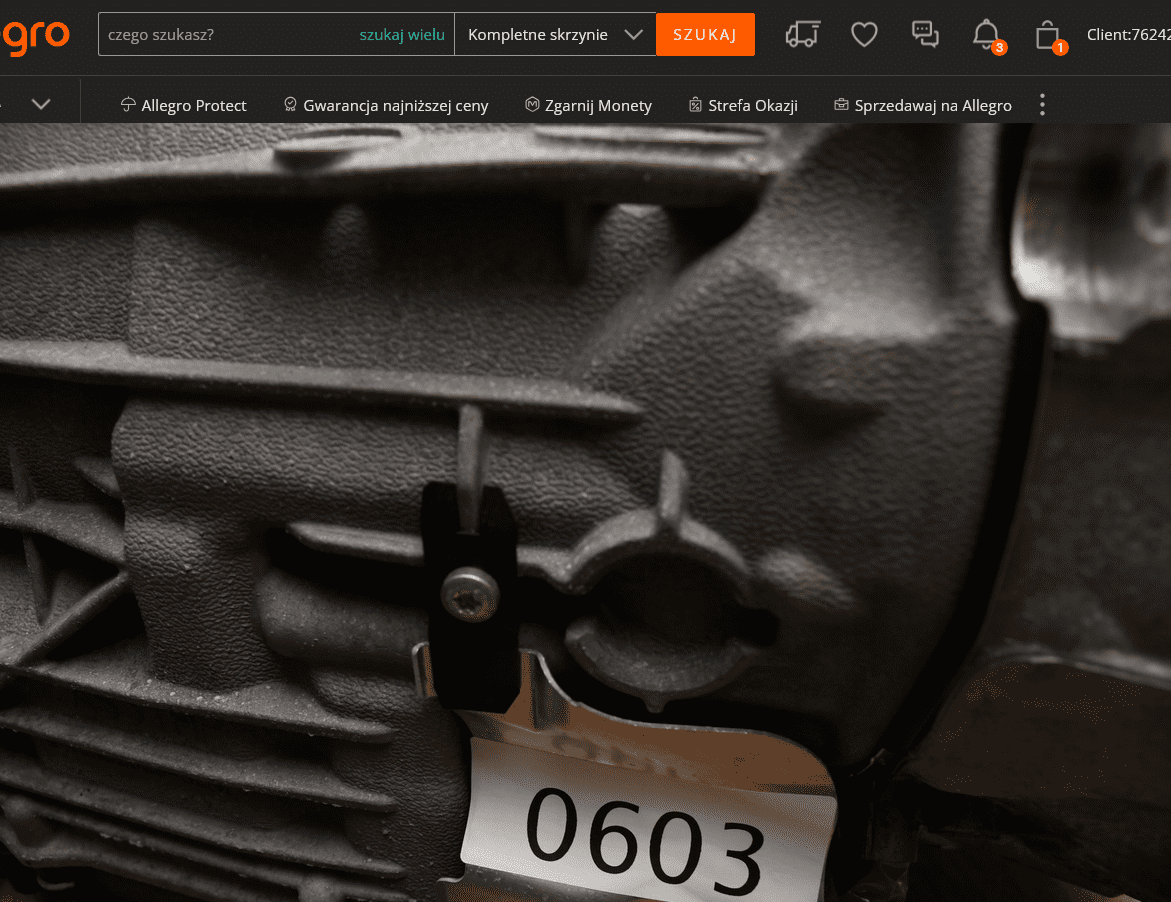The width and height of the screenshot is (1171, 902).
Task: Focus the czego szukasz search field
Action: 225,35
